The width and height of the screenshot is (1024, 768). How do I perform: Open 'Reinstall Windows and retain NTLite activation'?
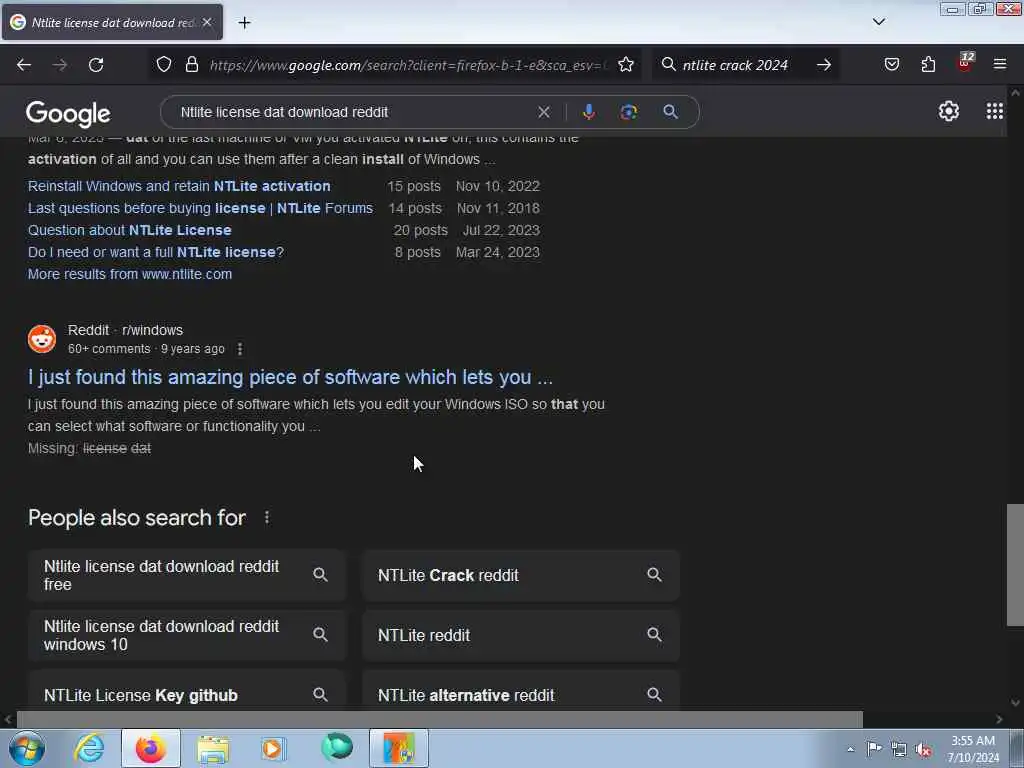pos(179,186)
